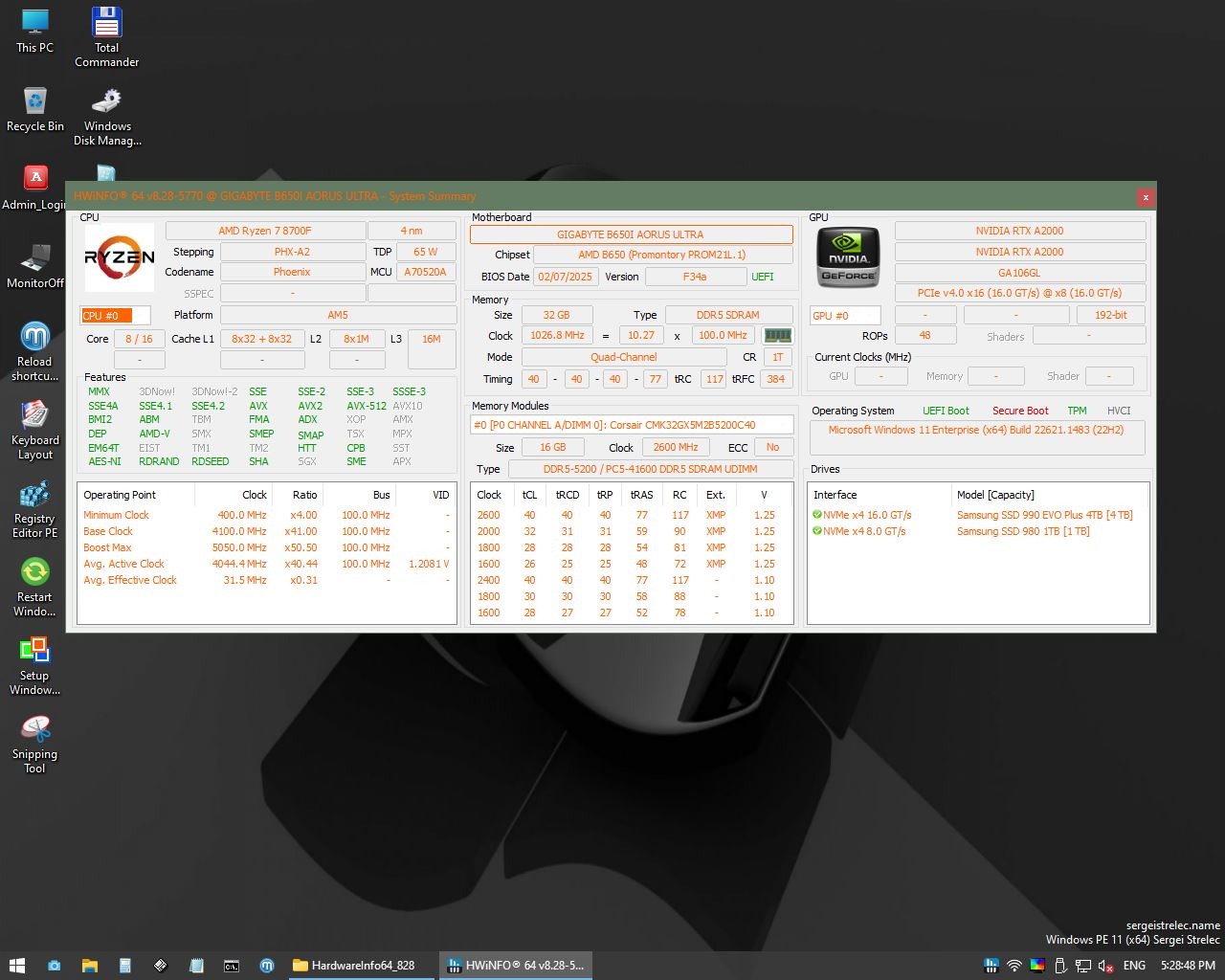Open the GPU #0 selector dropdown
The width and height of the screenshot is (1225, 980).
(x=845, y=315)
